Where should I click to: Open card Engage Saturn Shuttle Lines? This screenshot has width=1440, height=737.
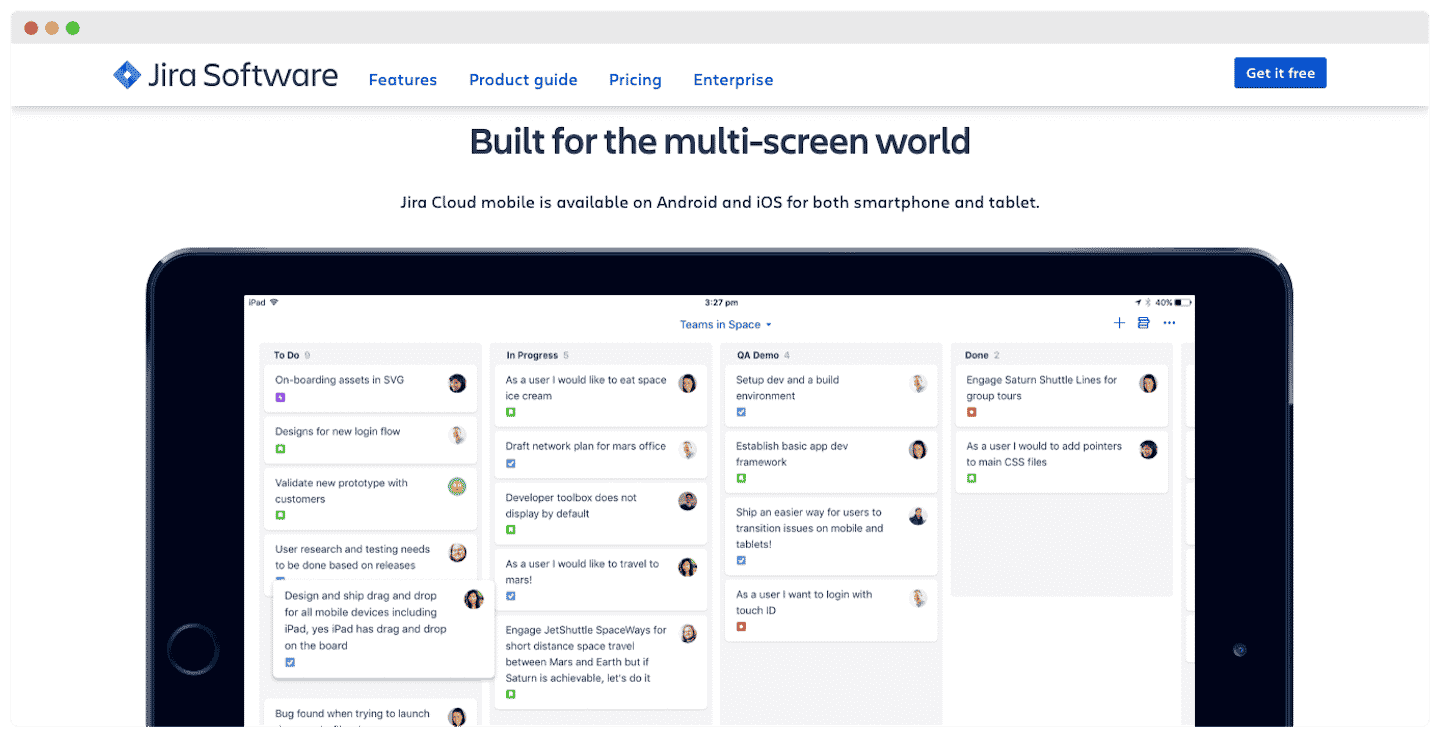1062,395
